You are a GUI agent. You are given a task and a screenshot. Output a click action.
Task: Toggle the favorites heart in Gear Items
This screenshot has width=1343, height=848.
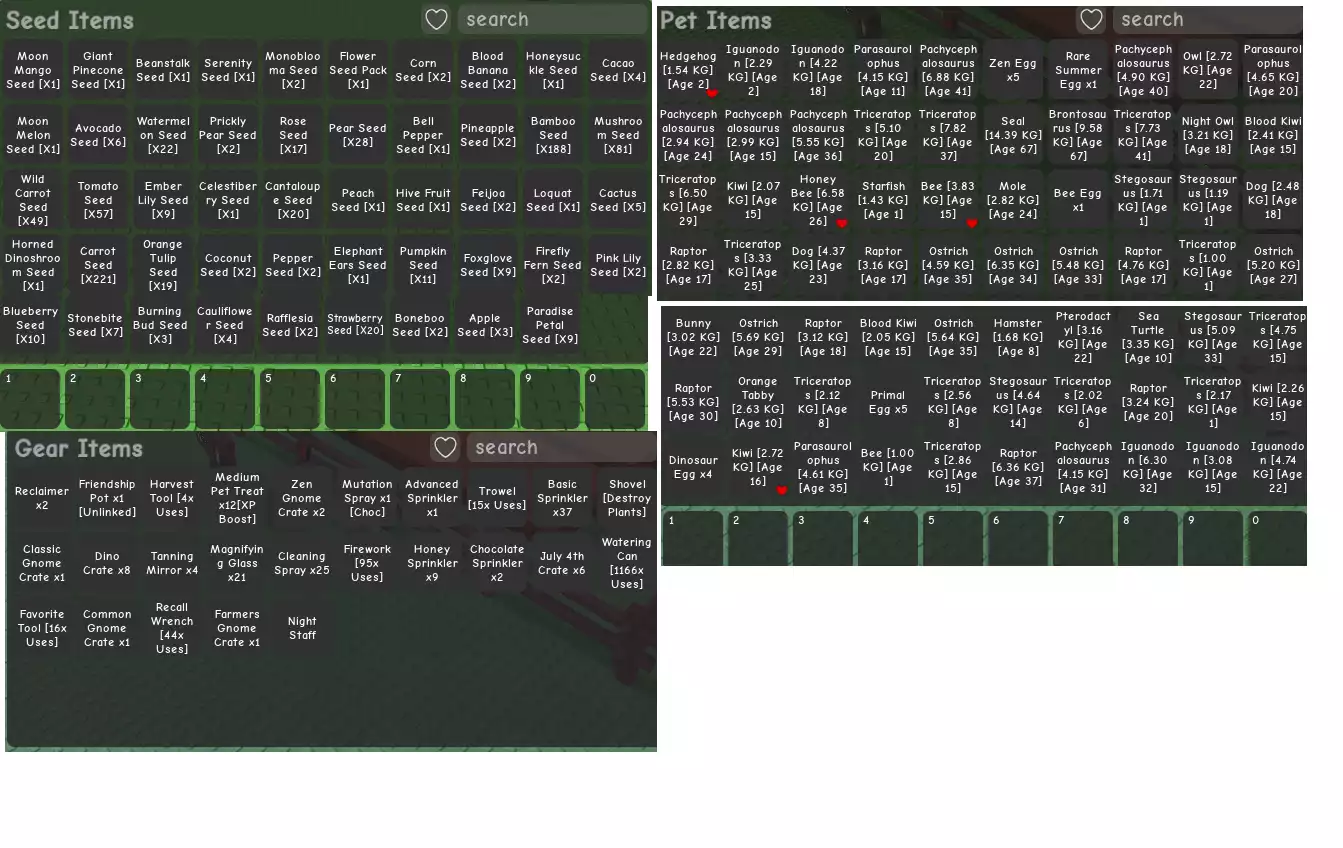click(445, 448)
